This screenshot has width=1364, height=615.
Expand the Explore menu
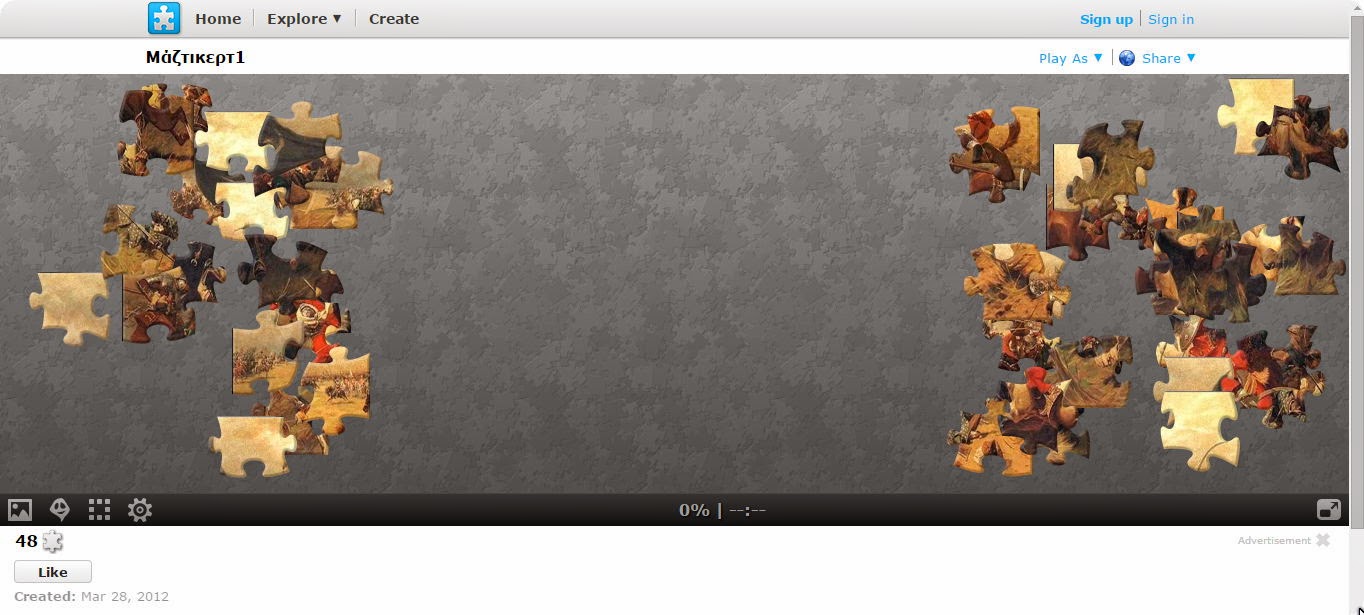pos(304,19)
